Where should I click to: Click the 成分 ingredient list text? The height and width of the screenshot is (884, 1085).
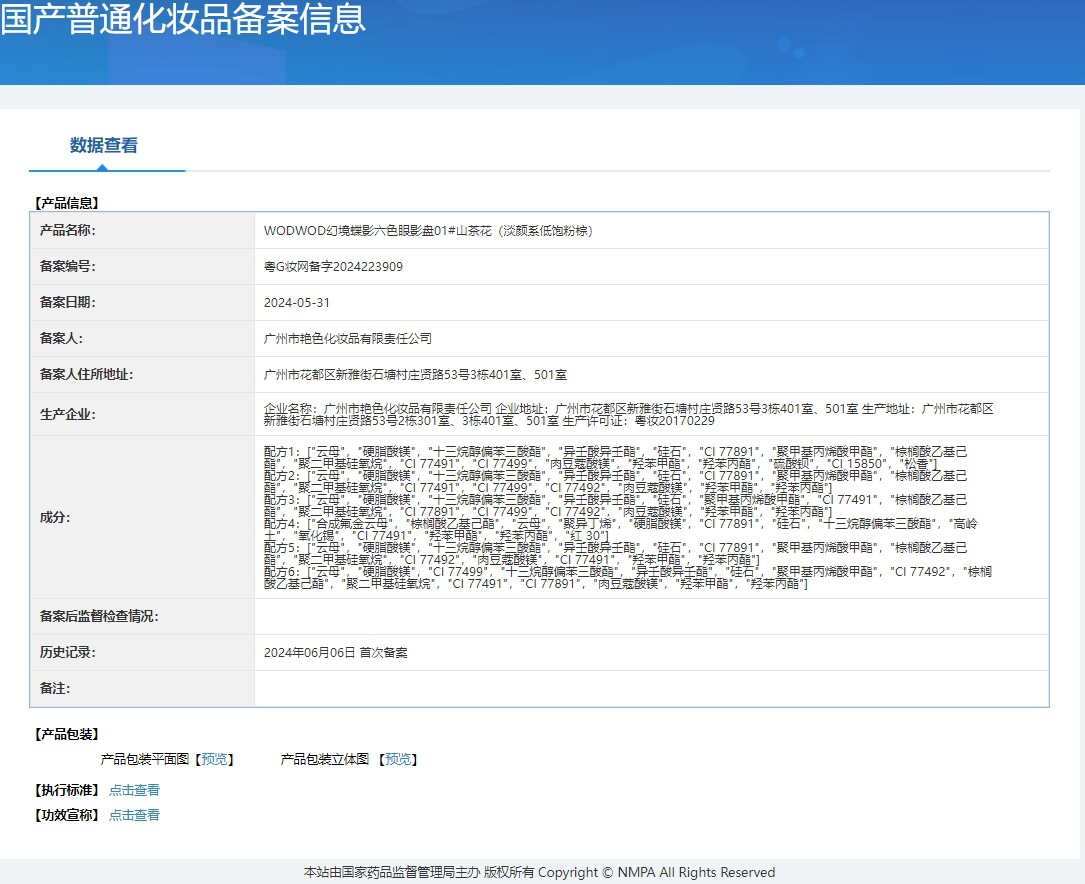628,517
